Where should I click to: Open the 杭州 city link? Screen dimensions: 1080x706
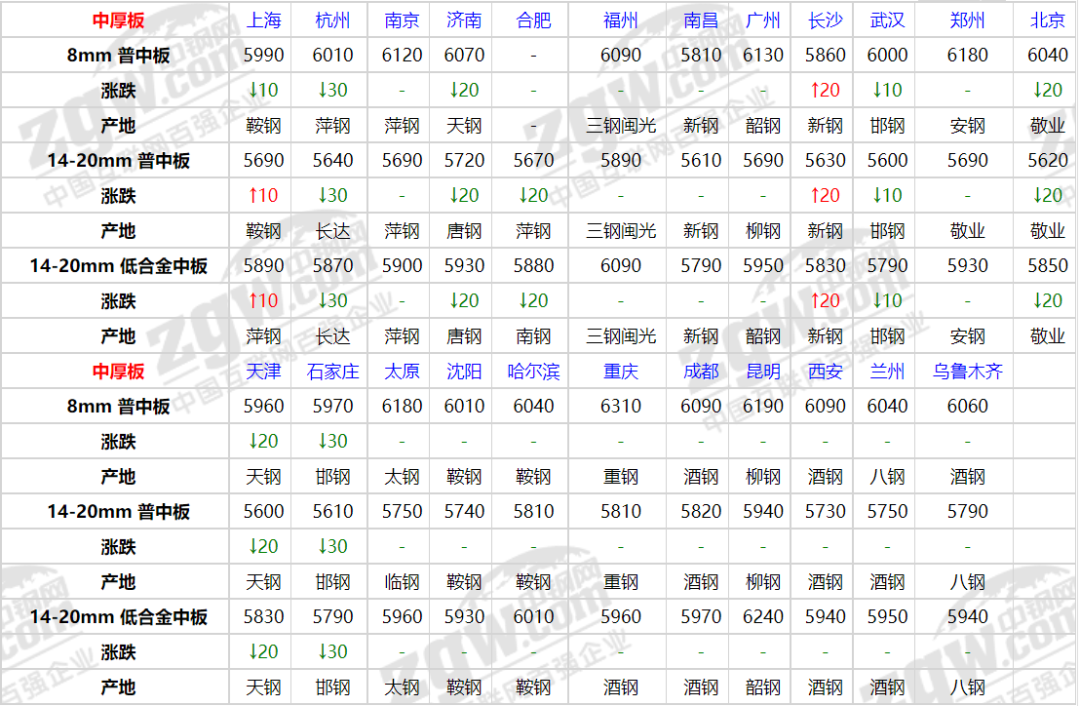pos(333,20)
